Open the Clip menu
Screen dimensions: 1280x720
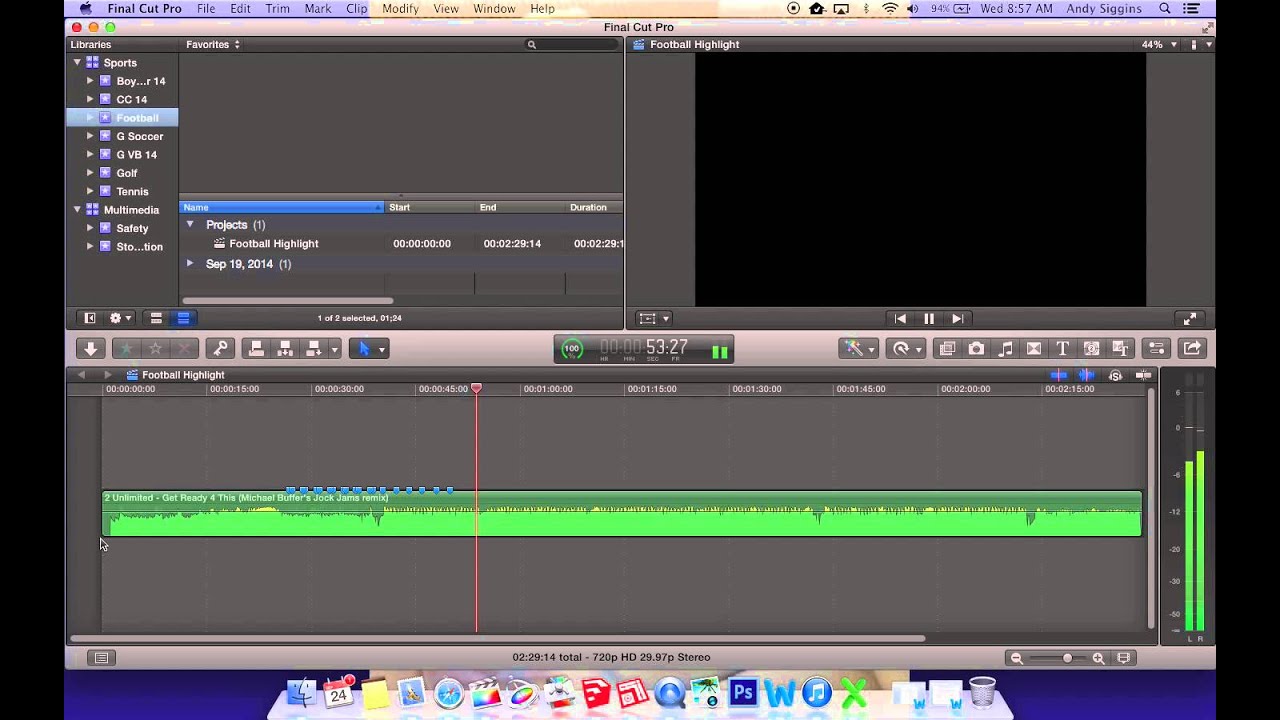pyautogui.click(x=356, y=8)
